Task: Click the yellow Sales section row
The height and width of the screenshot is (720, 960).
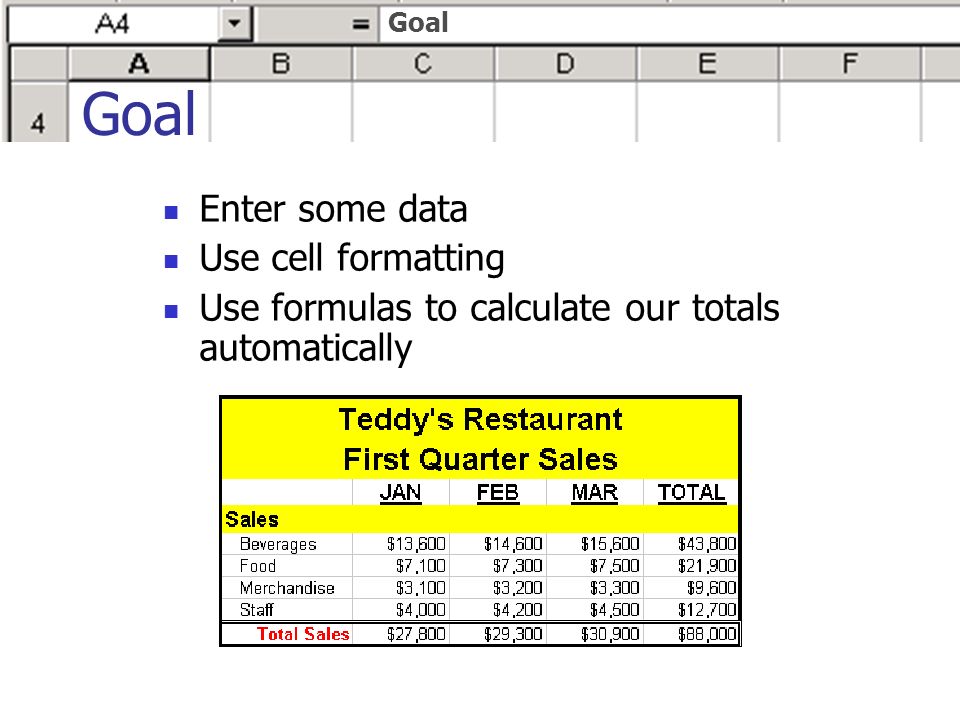Action: pyautogui.click(x=480, y=519)
